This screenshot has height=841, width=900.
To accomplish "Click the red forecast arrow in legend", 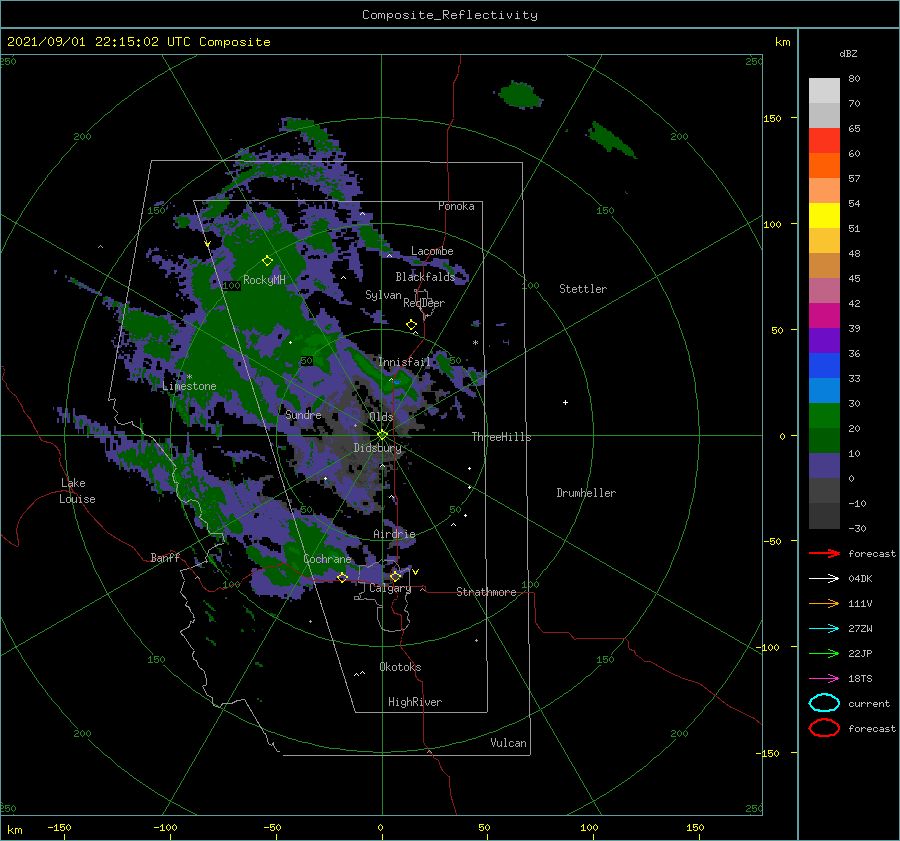I will (824, 553).
